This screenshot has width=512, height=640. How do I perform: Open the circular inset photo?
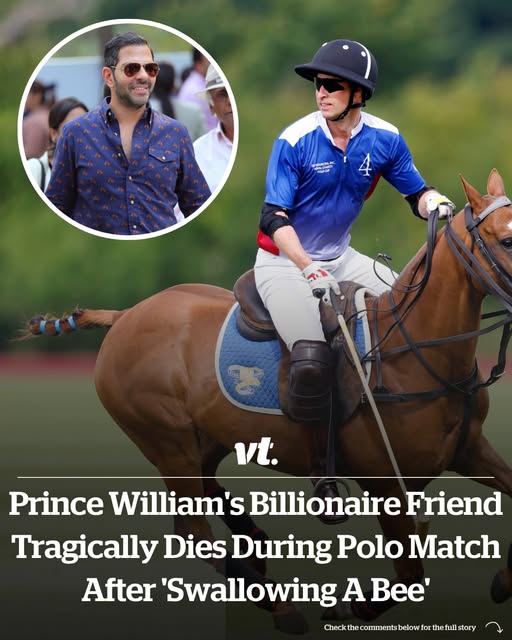coord(128,129)
